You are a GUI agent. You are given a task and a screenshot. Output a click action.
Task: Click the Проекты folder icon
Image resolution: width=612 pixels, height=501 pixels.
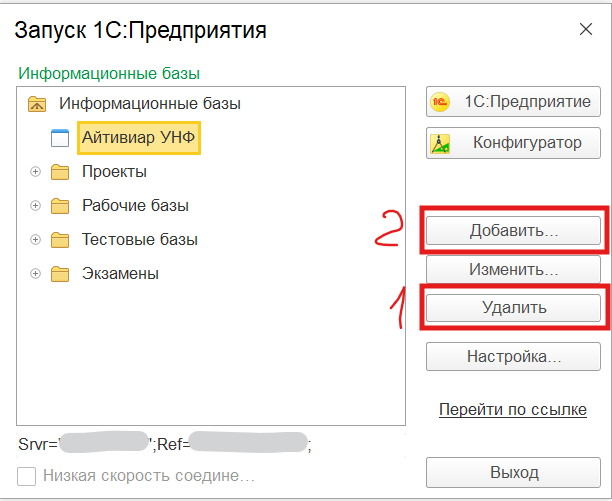click(x=60, y=172)
